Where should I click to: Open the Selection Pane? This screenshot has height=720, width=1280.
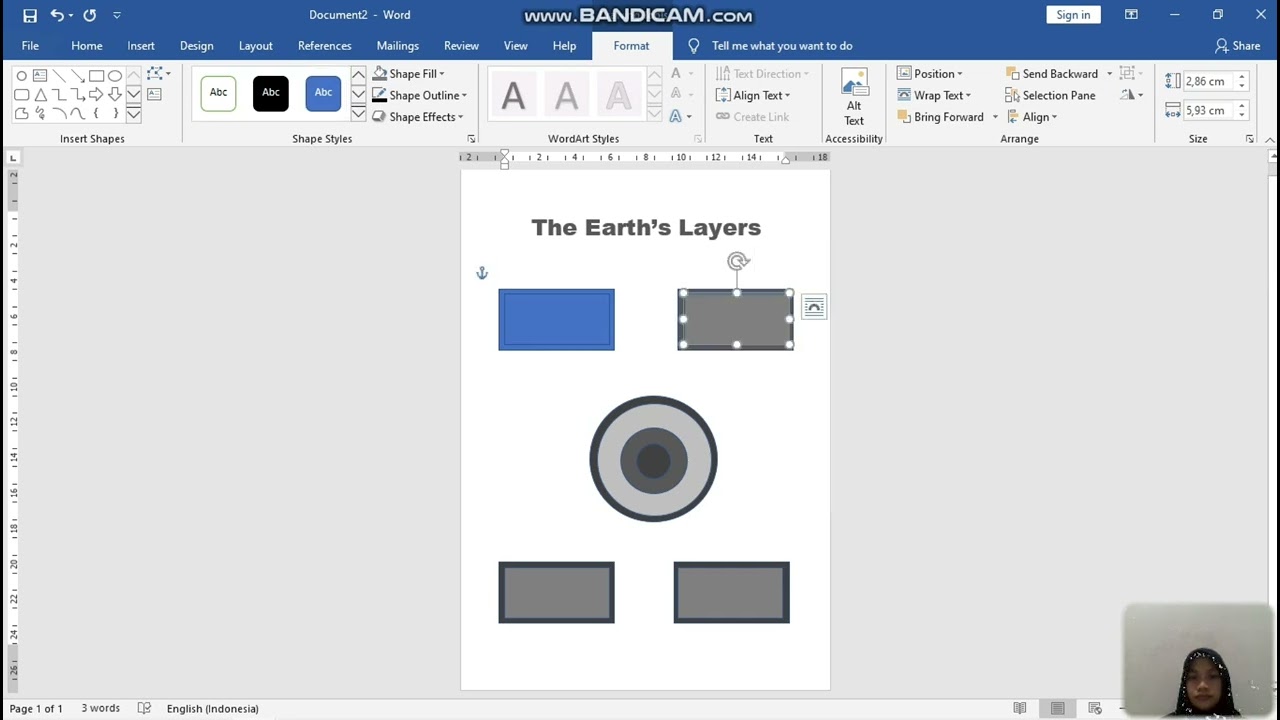coord(1051,96)
